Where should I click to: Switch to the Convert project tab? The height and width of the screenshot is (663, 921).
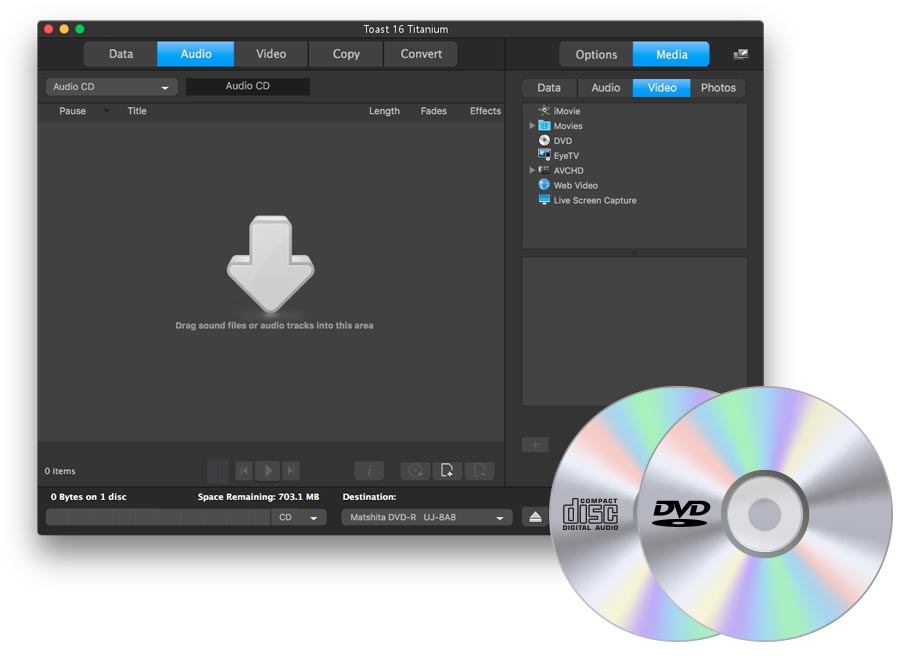tap(421, 54)
